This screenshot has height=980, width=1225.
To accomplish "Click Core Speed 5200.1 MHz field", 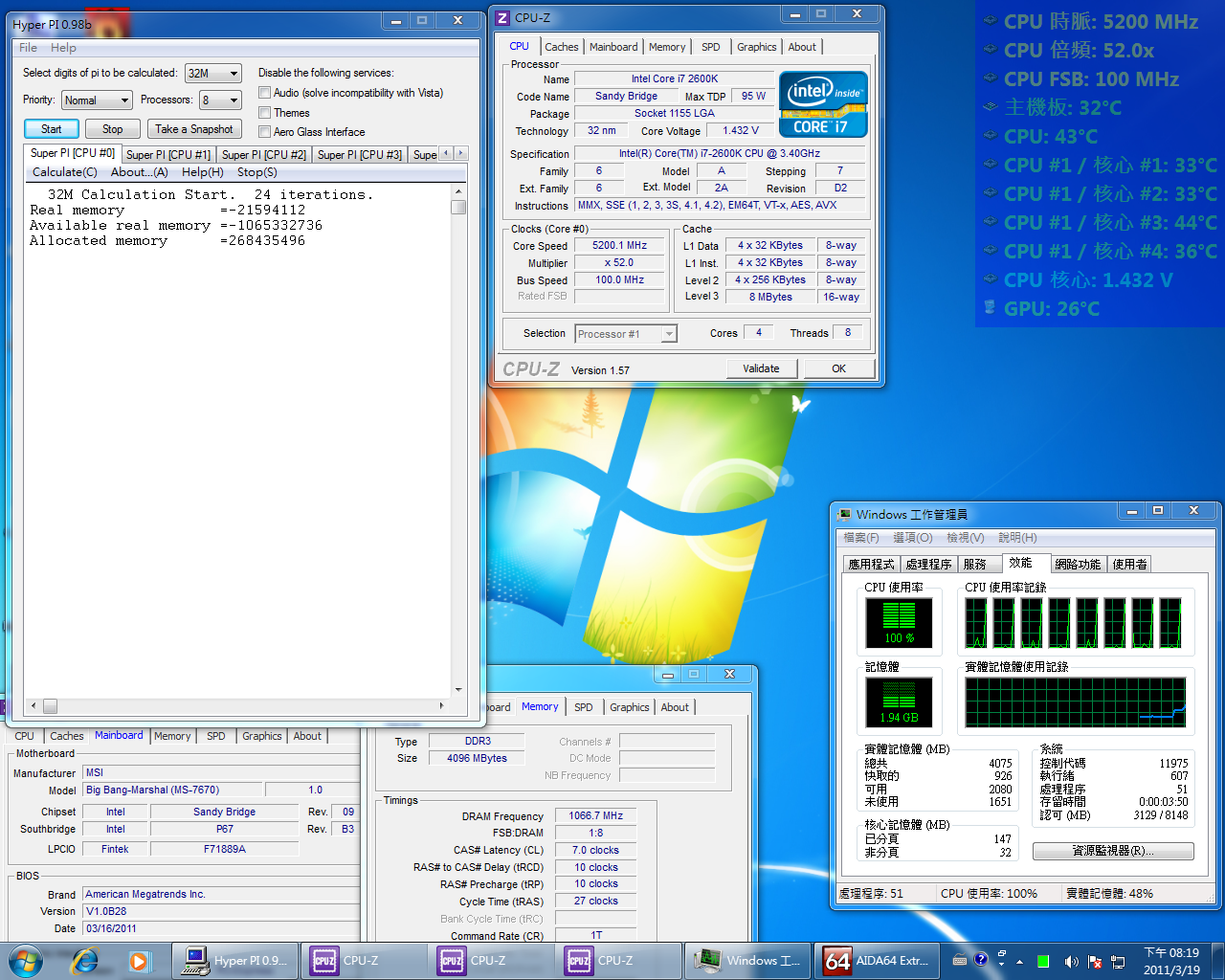I will click(x=619, y=246).
